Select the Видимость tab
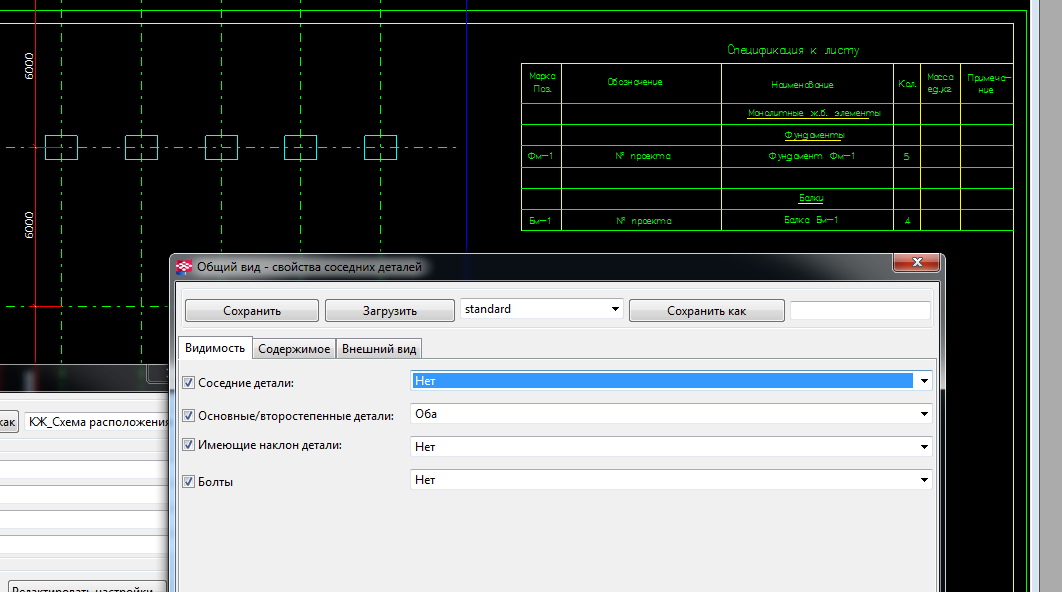Screen dimensions: 1062x592 [x=214, y=348]
